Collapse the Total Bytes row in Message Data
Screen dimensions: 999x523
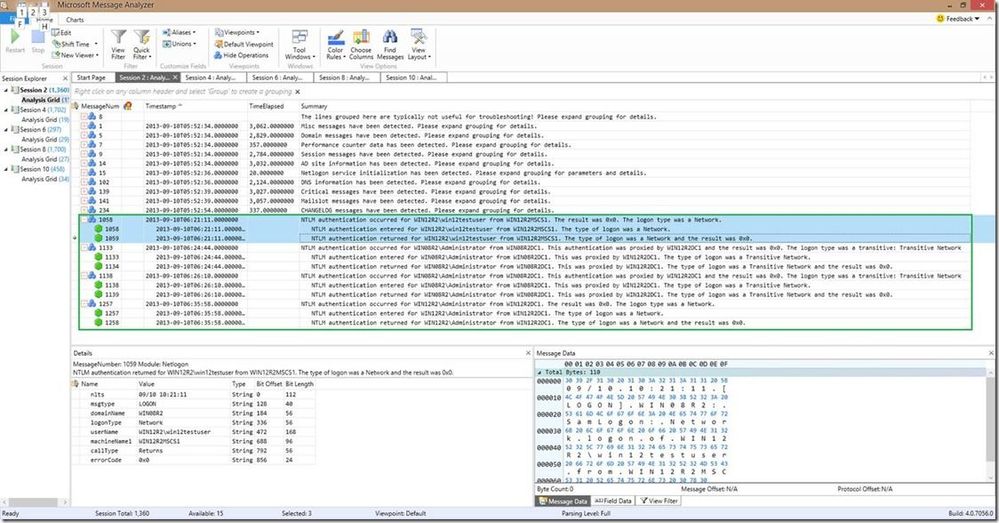click(540, 372)
